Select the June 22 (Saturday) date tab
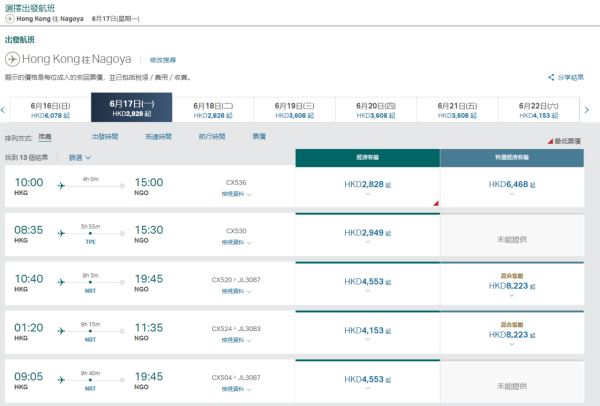The height and width of the screenshot is (406, 600). click(x=539, y=109)
